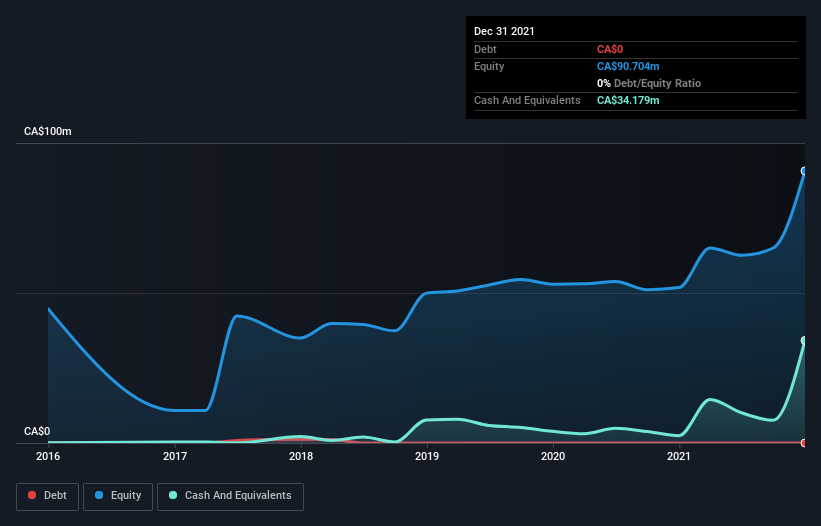The image size is (821, 526).
Task: Click the 2021 x-axis label
Action: [679, 456]
